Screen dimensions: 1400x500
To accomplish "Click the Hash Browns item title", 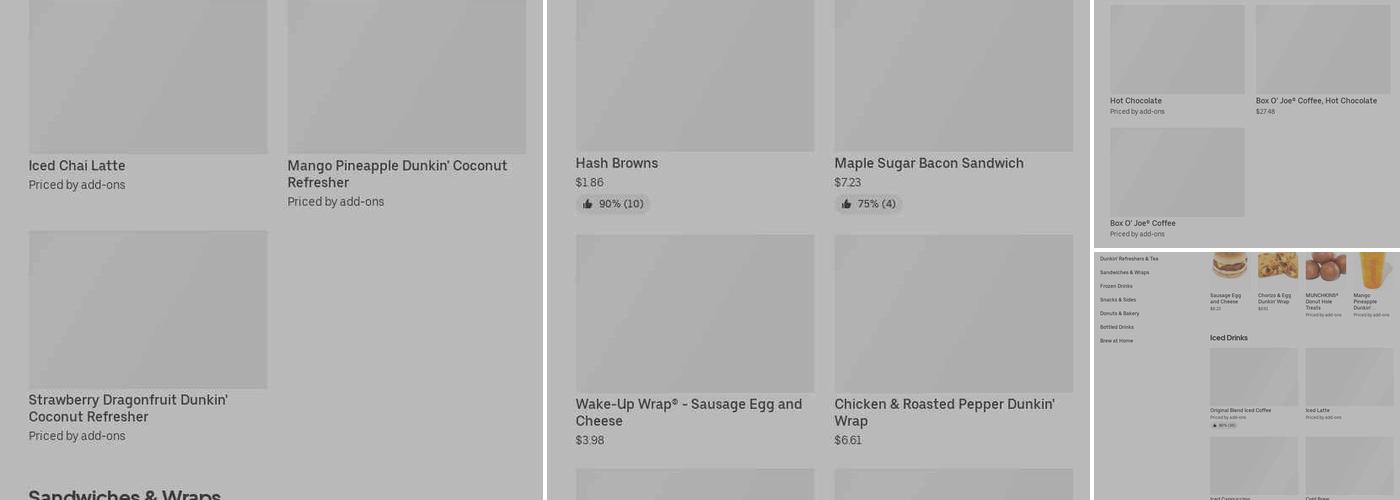I will [x=617, y=163].
